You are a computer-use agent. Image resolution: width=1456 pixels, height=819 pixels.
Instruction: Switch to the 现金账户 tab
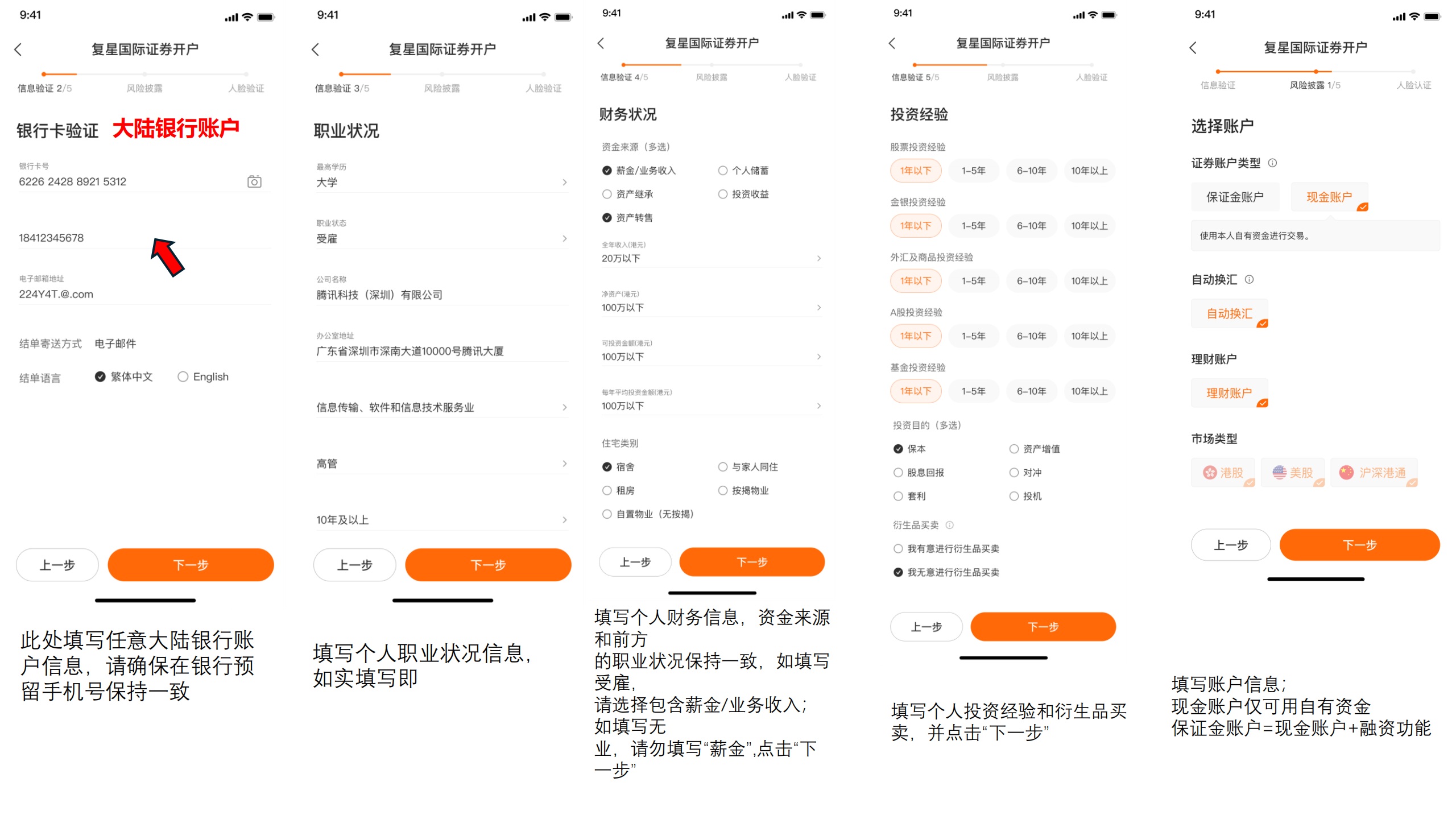[1330, 197]
